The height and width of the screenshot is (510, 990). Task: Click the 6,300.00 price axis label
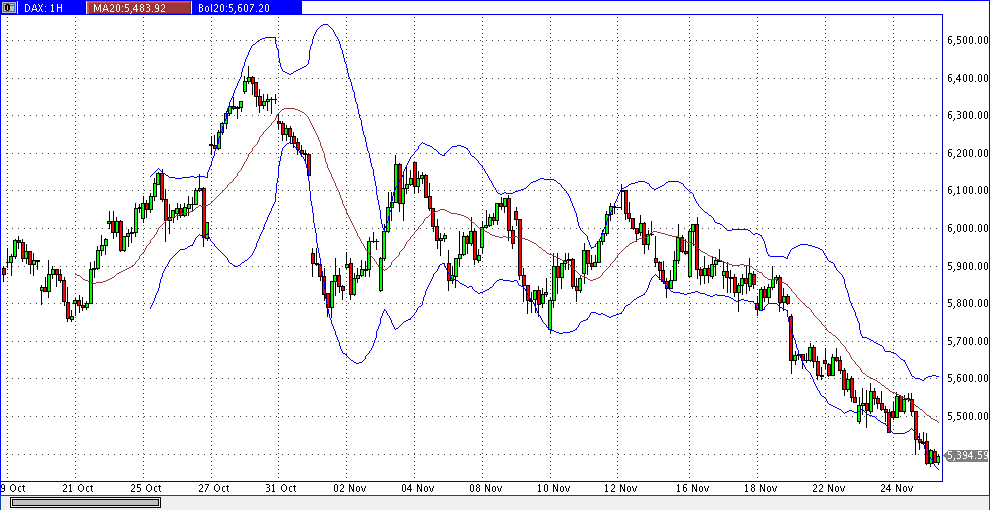click(967, 116)
